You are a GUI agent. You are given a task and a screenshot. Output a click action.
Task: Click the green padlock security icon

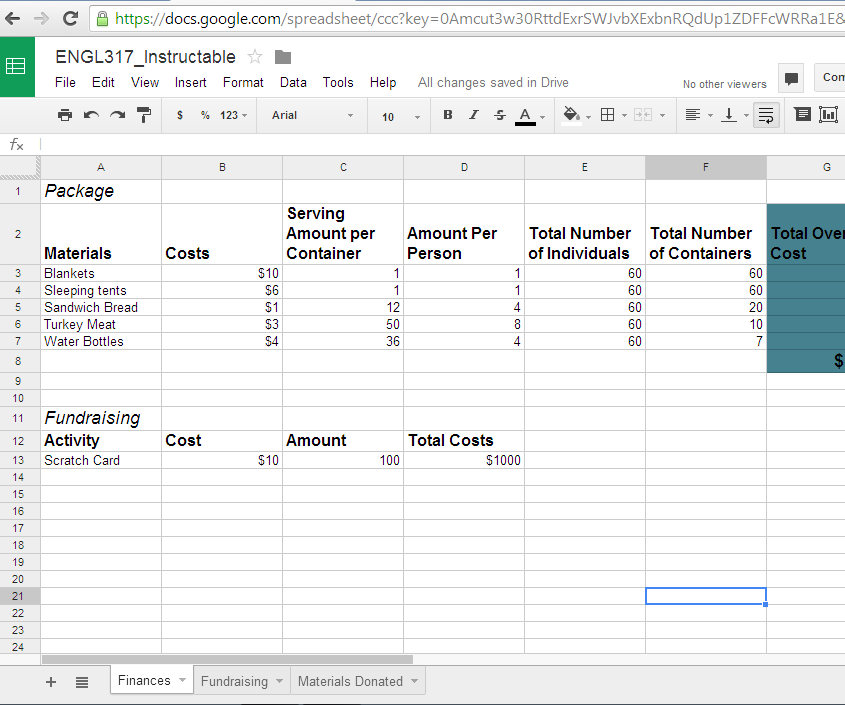(x=102, y=19)
